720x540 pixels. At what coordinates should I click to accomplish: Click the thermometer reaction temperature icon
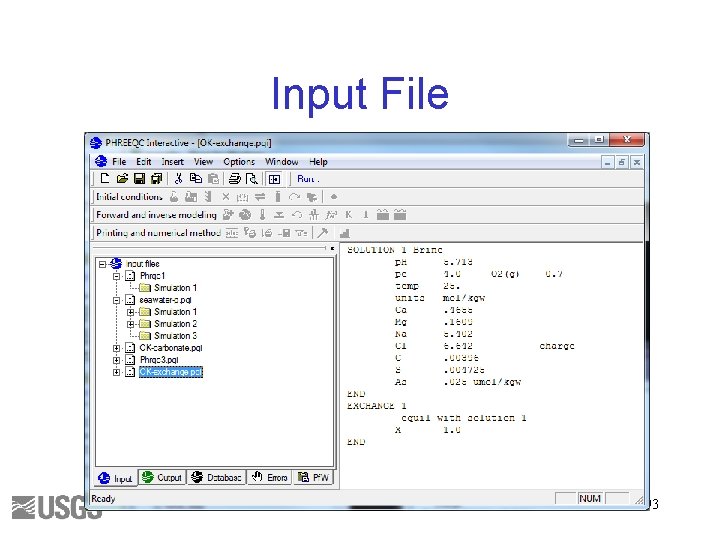point(262,214)
